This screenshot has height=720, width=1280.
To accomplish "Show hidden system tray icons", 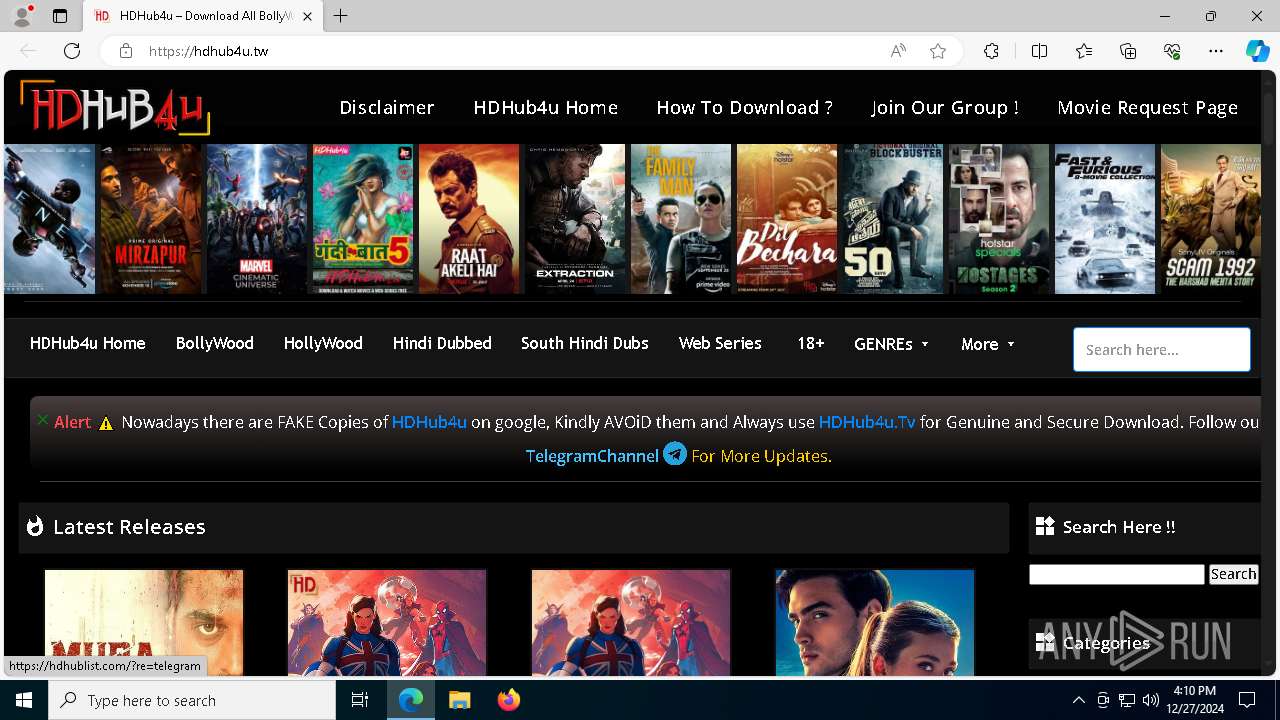I will coord(1078,700).
